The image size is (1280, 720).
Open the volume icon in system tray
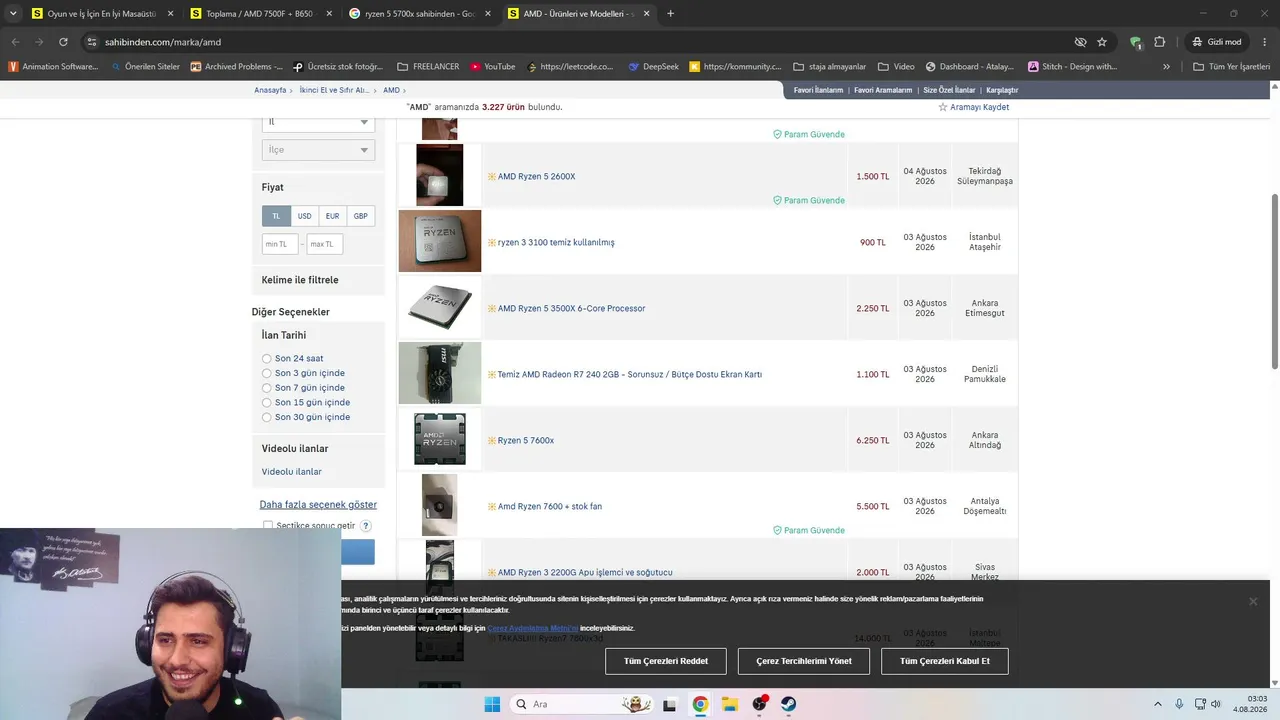[x=1216, y=704]
